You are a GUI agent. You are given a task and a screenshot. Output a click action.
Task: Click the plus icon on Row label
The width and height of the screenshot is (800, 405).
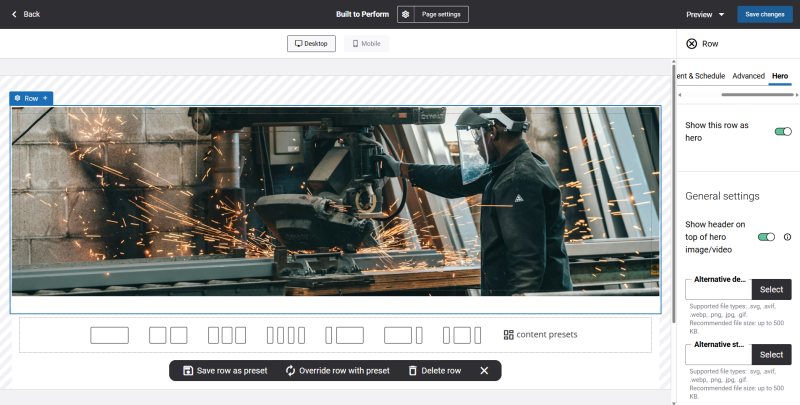(45, 98)
